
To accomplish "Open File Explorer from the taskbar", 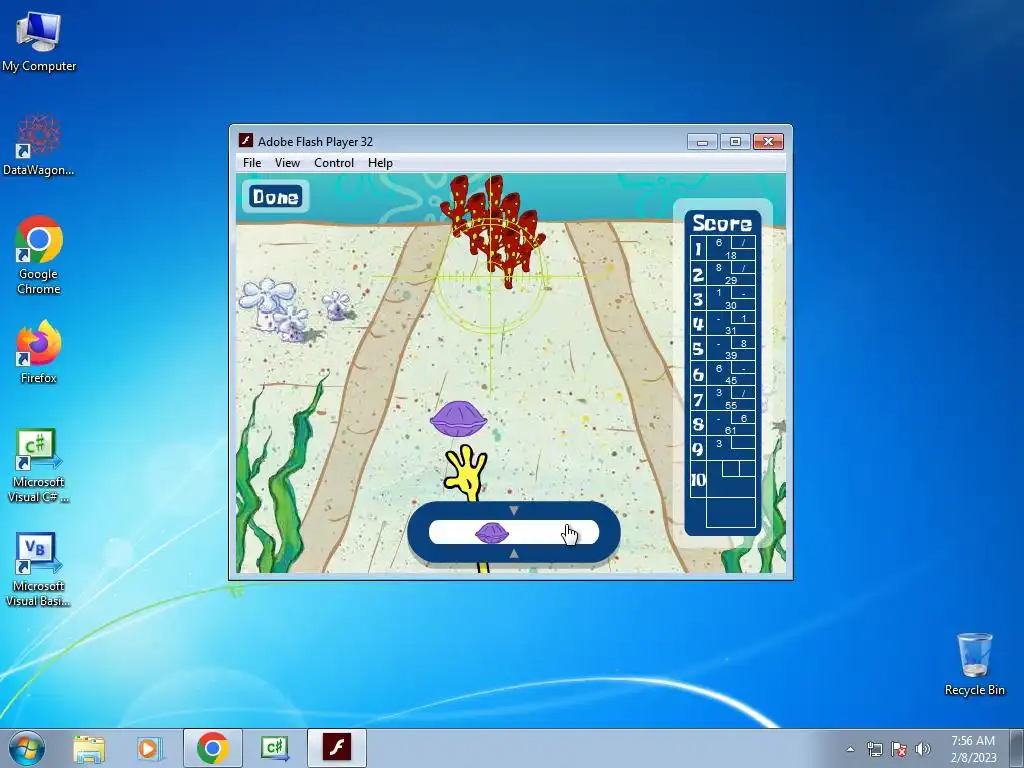I will point(89,748).
